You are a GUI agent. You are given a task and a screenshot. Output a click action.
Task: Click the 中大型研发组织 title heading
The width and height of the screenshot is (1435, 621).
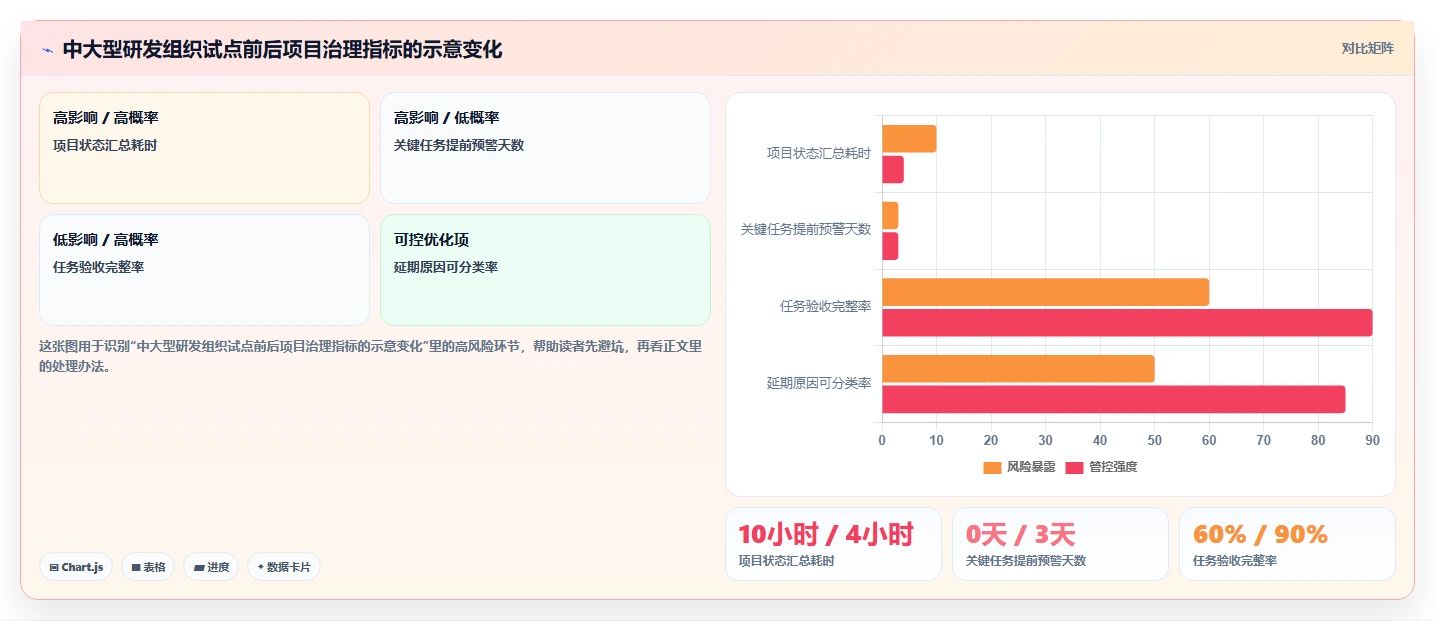point(282,49)
